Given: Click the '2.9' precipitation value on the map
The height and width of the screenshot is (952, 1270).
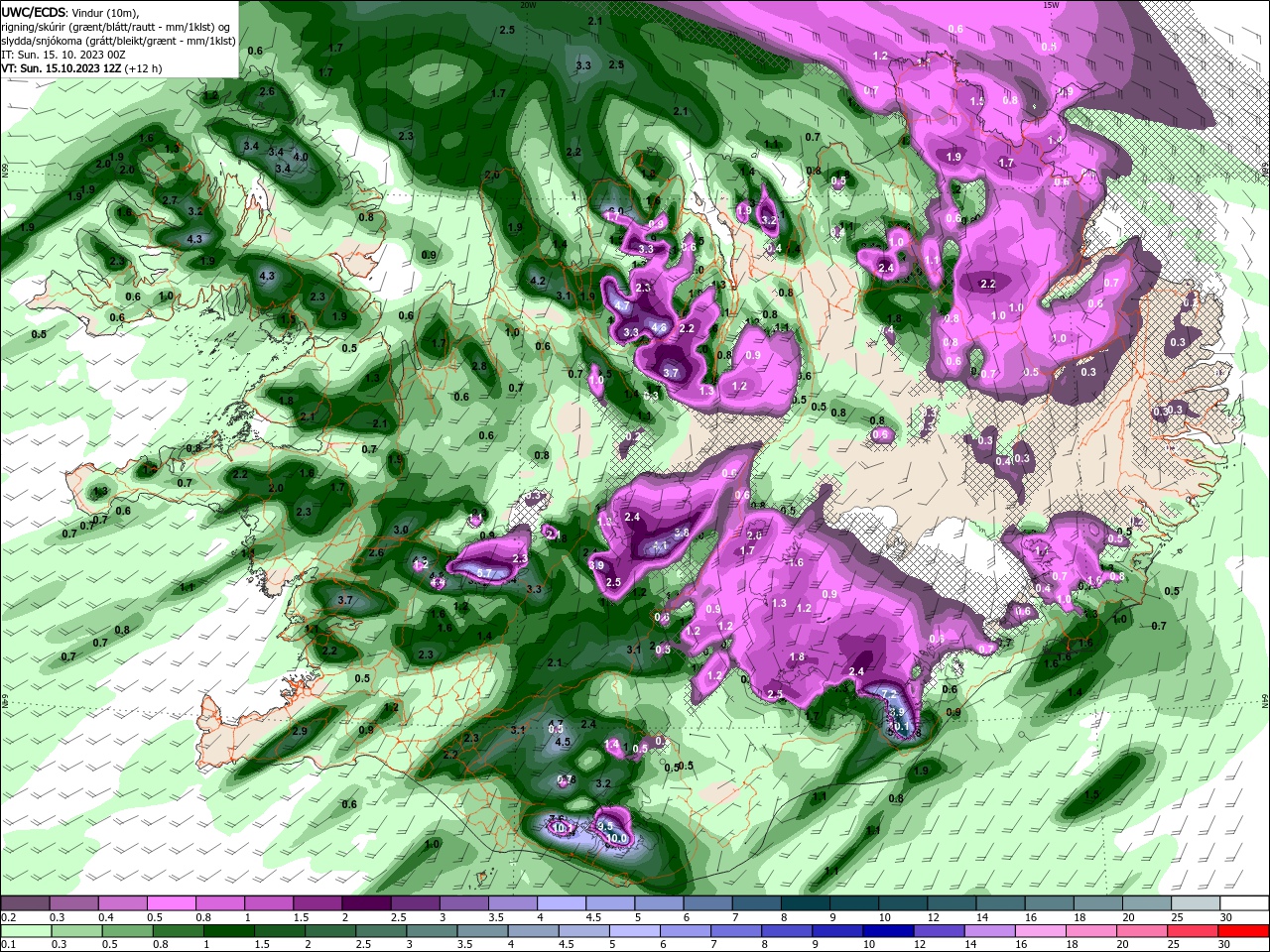Looking at the screenshot, I should [300, 731].
